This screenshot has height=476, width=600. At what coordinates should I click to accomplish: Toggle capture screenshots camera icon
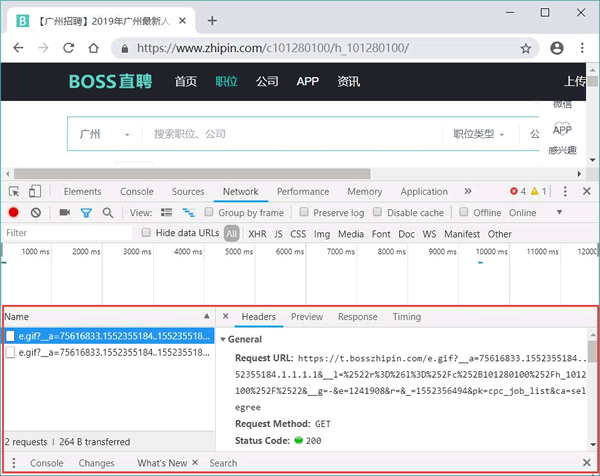click(x=65, y=212)
